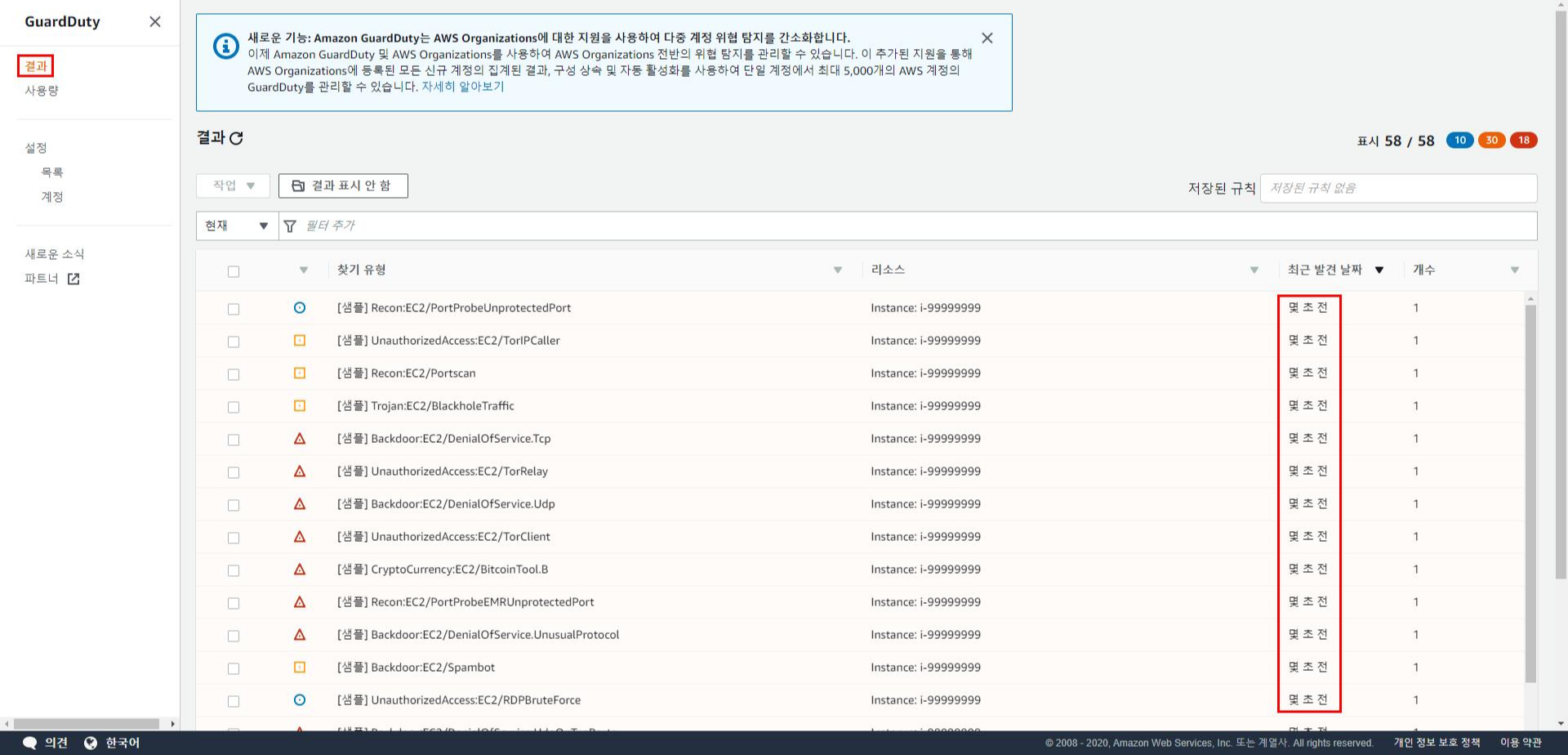Click severity icon for TorClient row
Image resolution: width=1568 pixels, height=755 pixels.
pos(300,537)
